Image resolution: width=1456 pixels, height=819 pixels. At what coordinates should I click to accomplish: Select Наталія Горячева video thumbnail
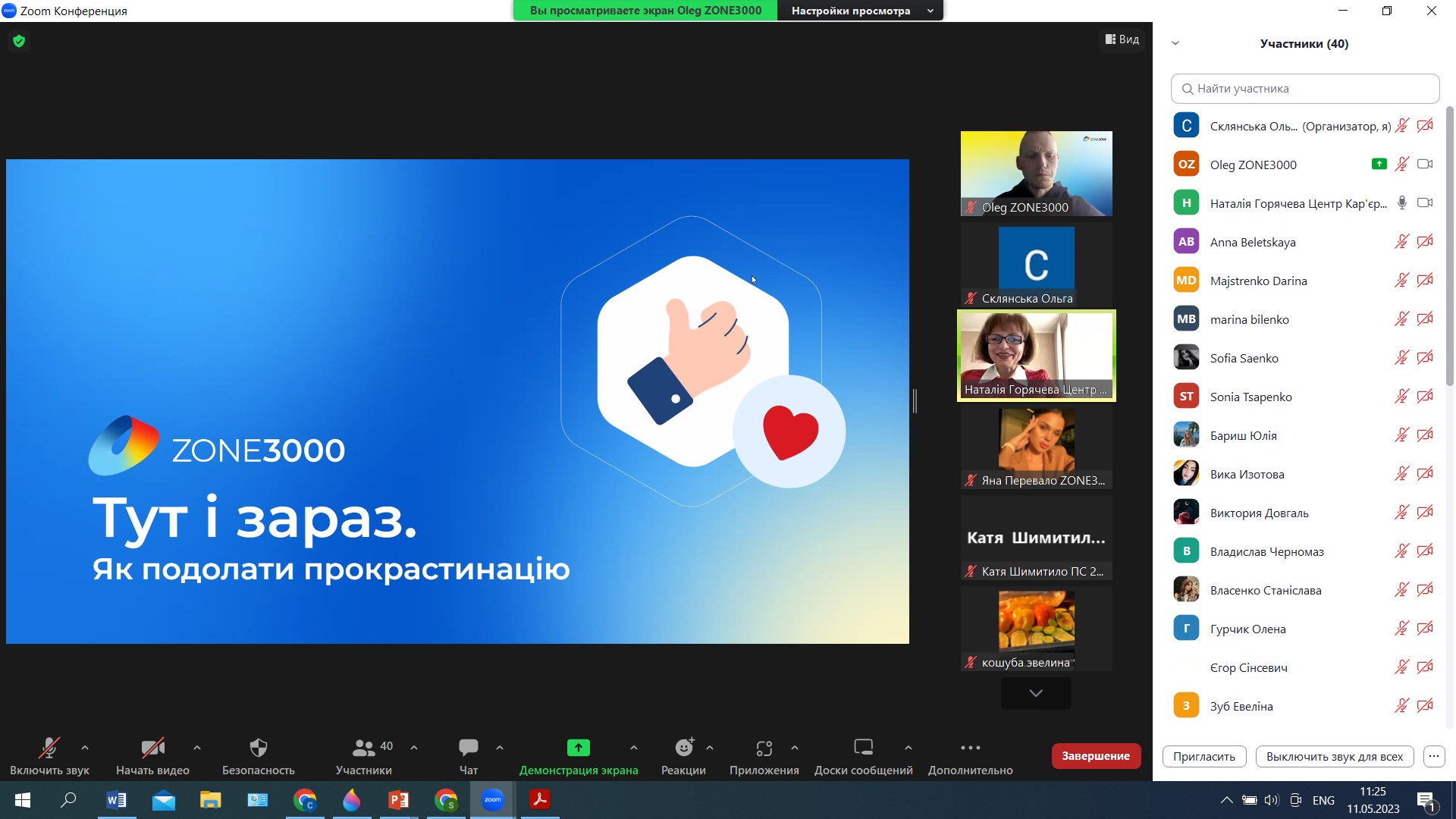1036,356
